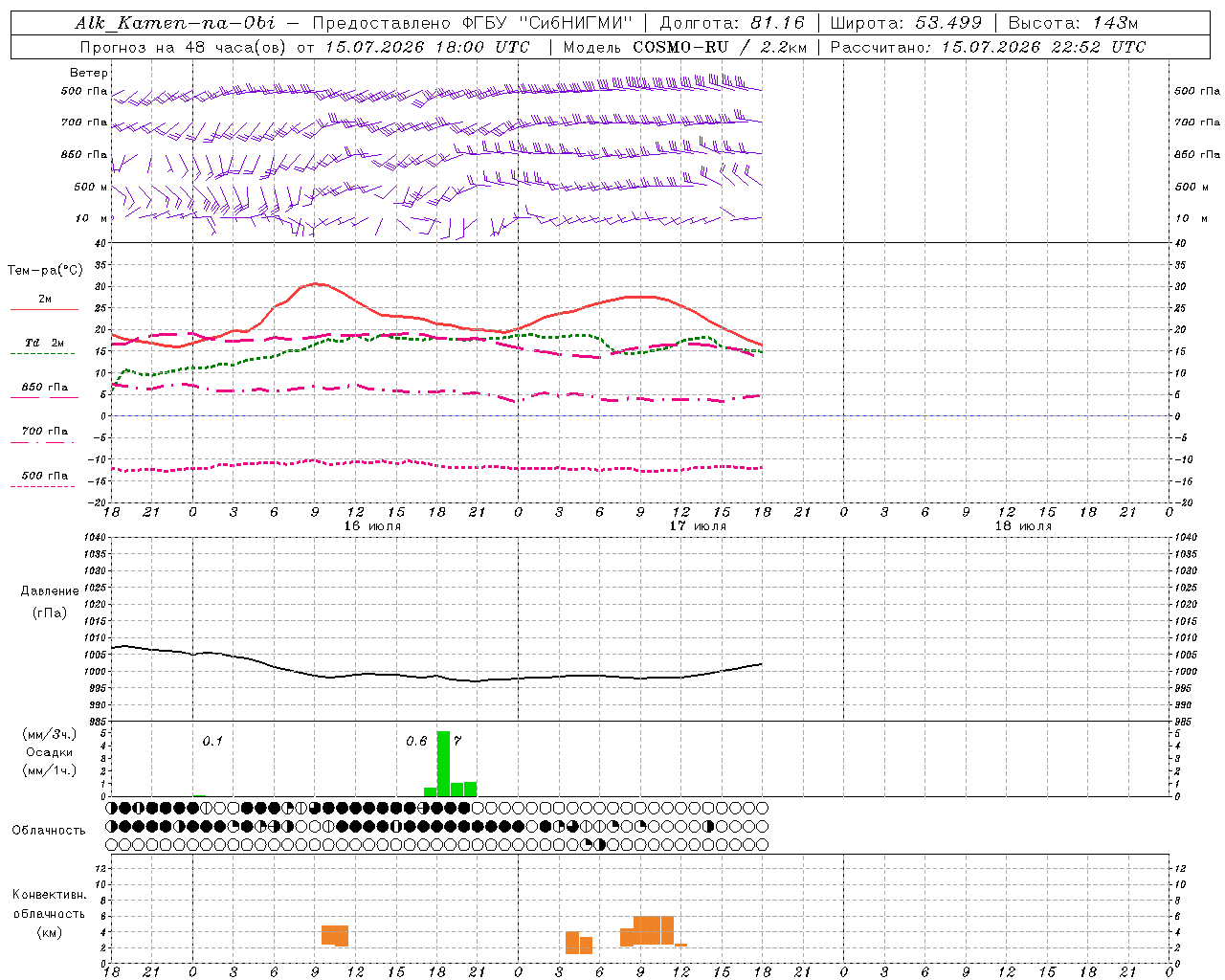Click the Широта: 53.499 header field
Screen dimensions: 1225x980
click(x=905, y=23)
